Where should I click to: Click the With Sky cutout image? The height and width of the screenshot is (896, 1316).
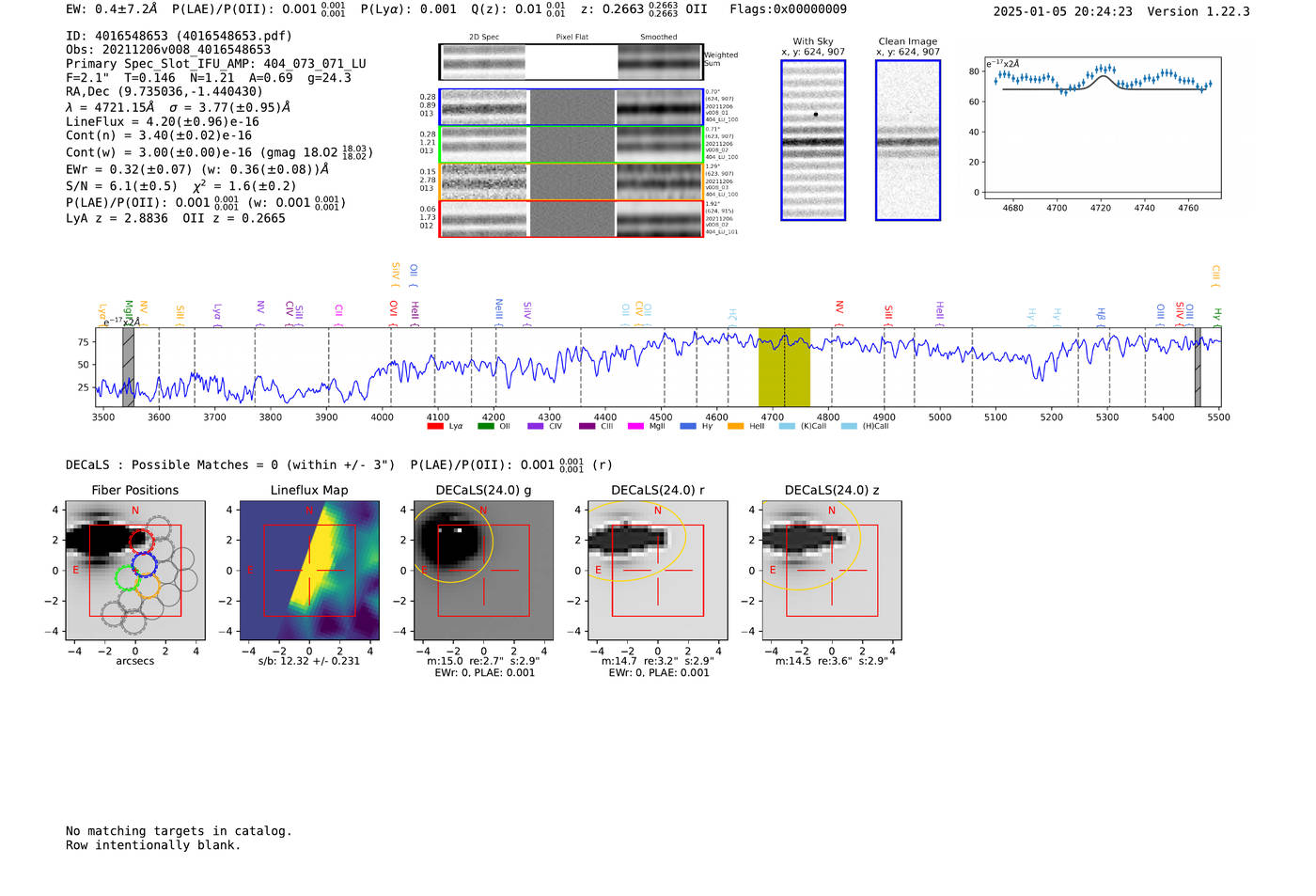[x=813, y=140]
